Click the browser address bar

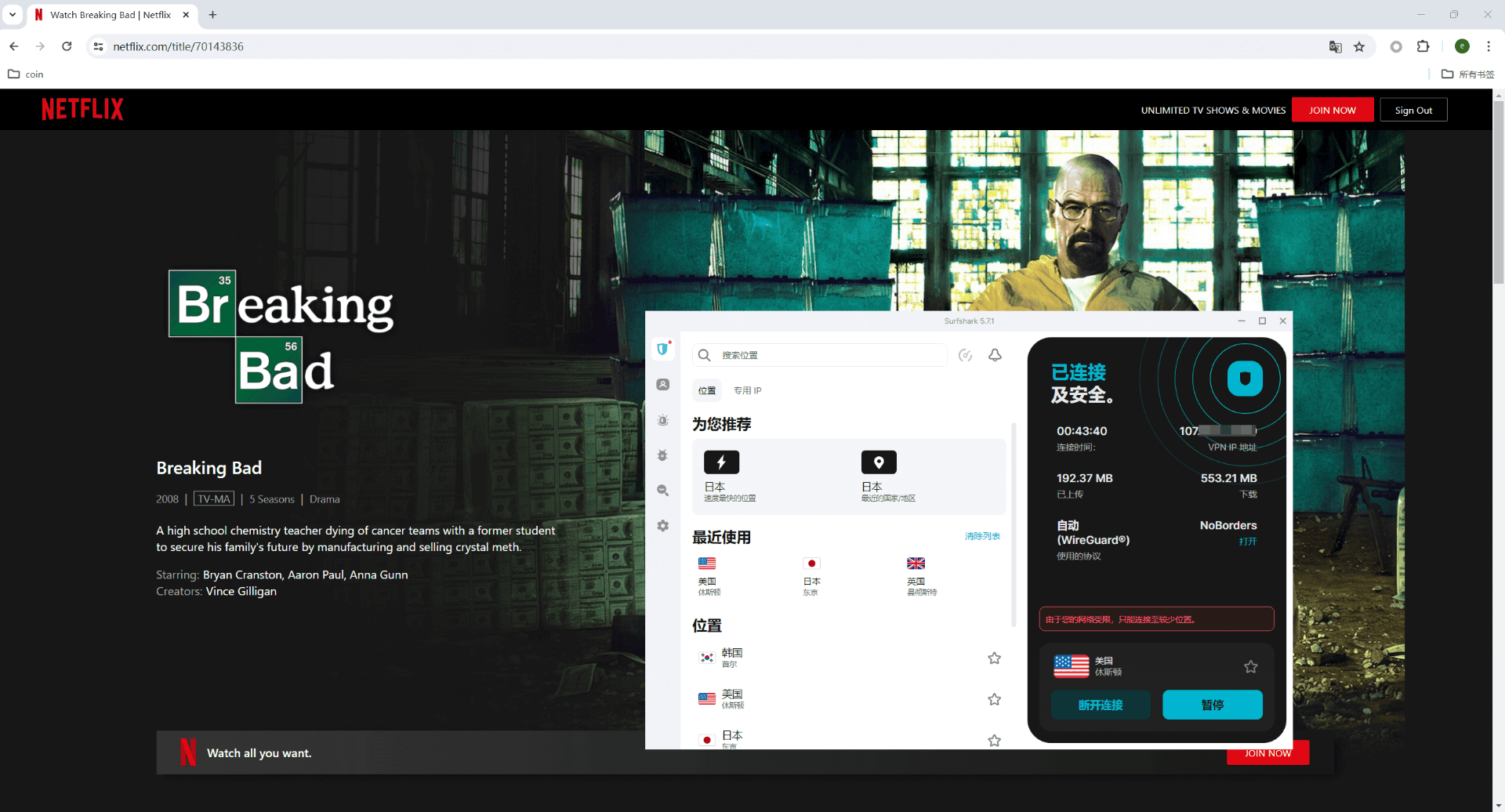[705, 46]
